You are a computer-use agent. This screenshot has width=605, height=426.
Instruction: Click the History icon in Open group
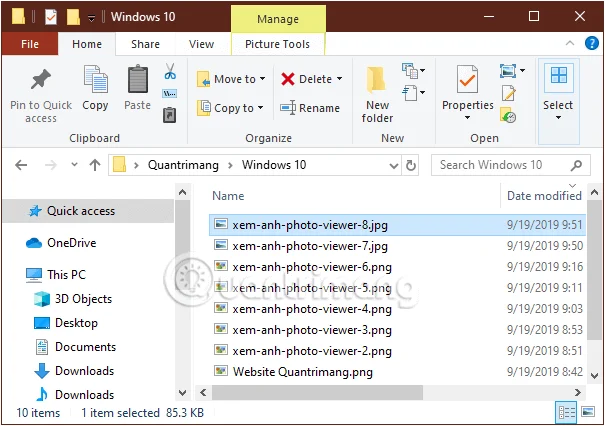coord(508,115)
